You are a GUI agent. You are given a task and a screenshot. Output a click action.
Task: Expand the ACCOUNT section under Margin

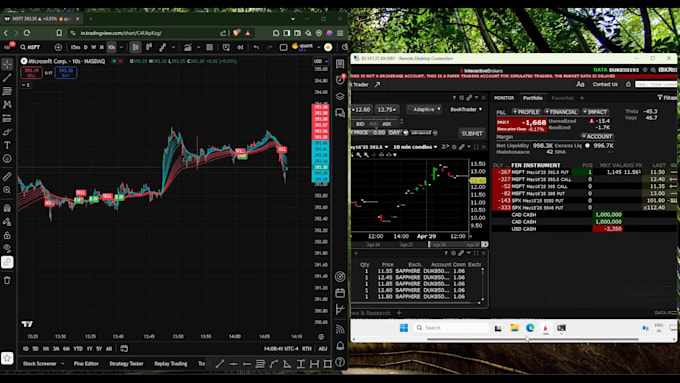click(597, 136)
